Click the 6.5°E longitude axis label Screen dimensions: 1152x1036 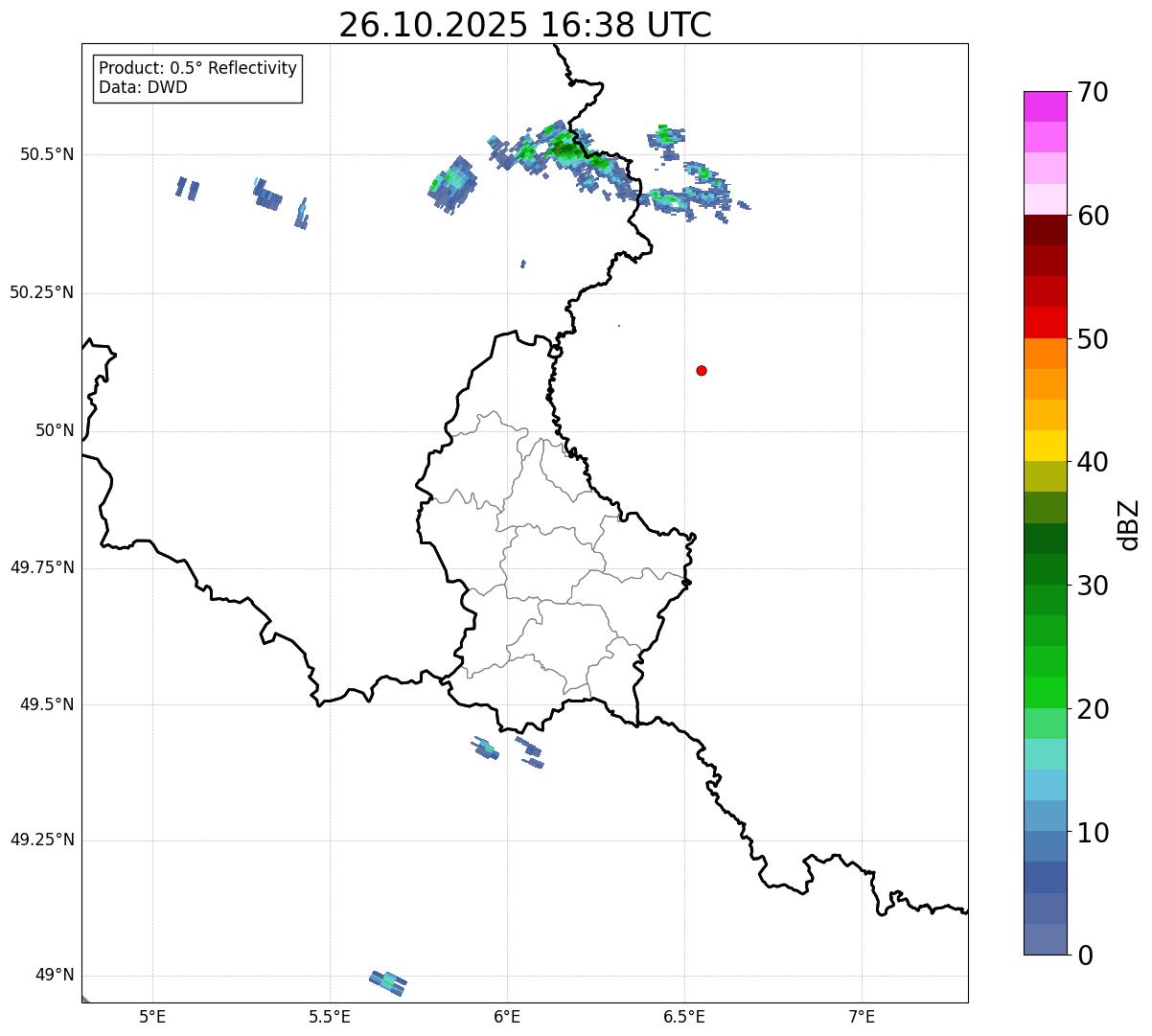pyautogui.click(x=684, y=1017)
